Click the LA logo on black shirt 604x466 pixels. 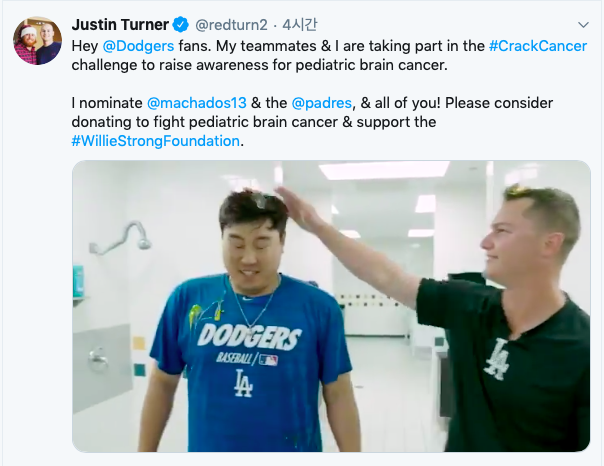tap(497, 359)
